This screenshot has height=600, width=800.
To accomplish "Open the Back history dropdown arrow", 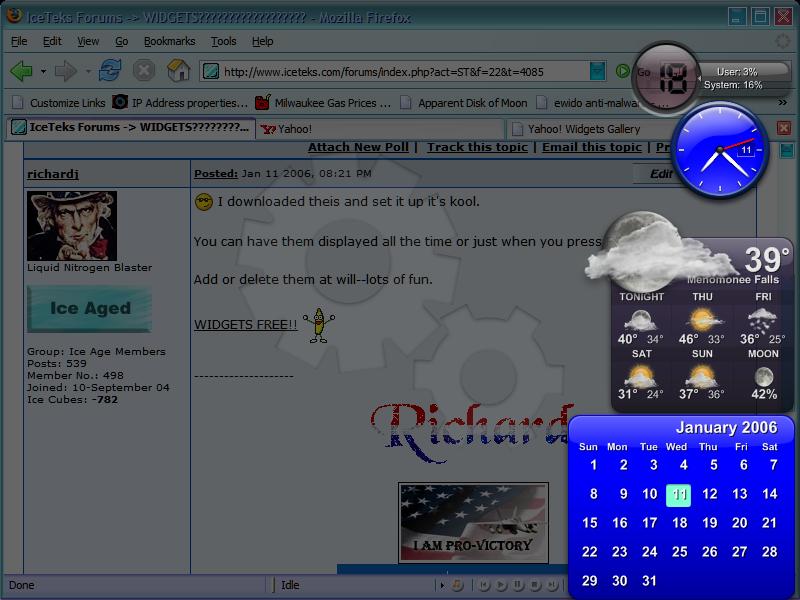I will 43,71.
